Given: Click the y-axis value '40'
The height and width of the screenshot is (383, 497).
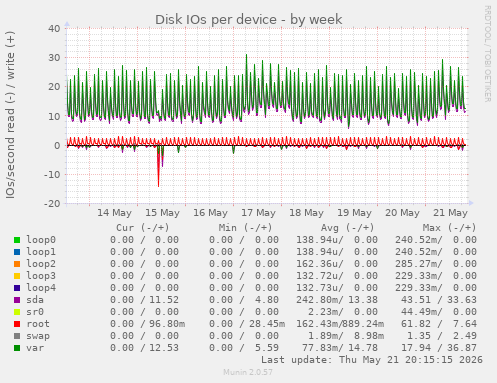Looking at the screenshot, I should tap(54, 28).
